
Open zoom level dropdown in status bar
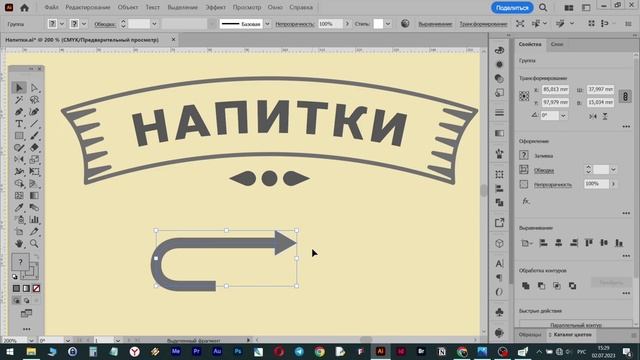tap(31, 340)
